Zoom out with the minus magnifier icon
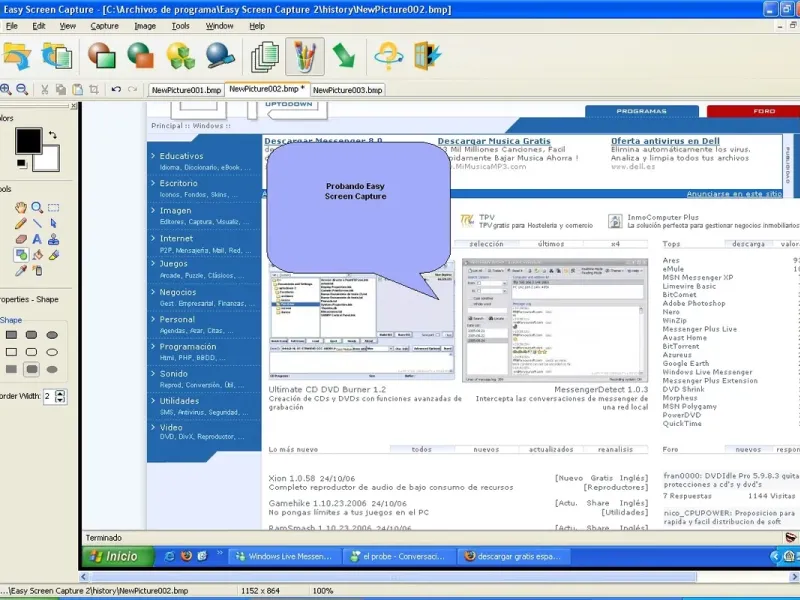 tap(22, 89)
